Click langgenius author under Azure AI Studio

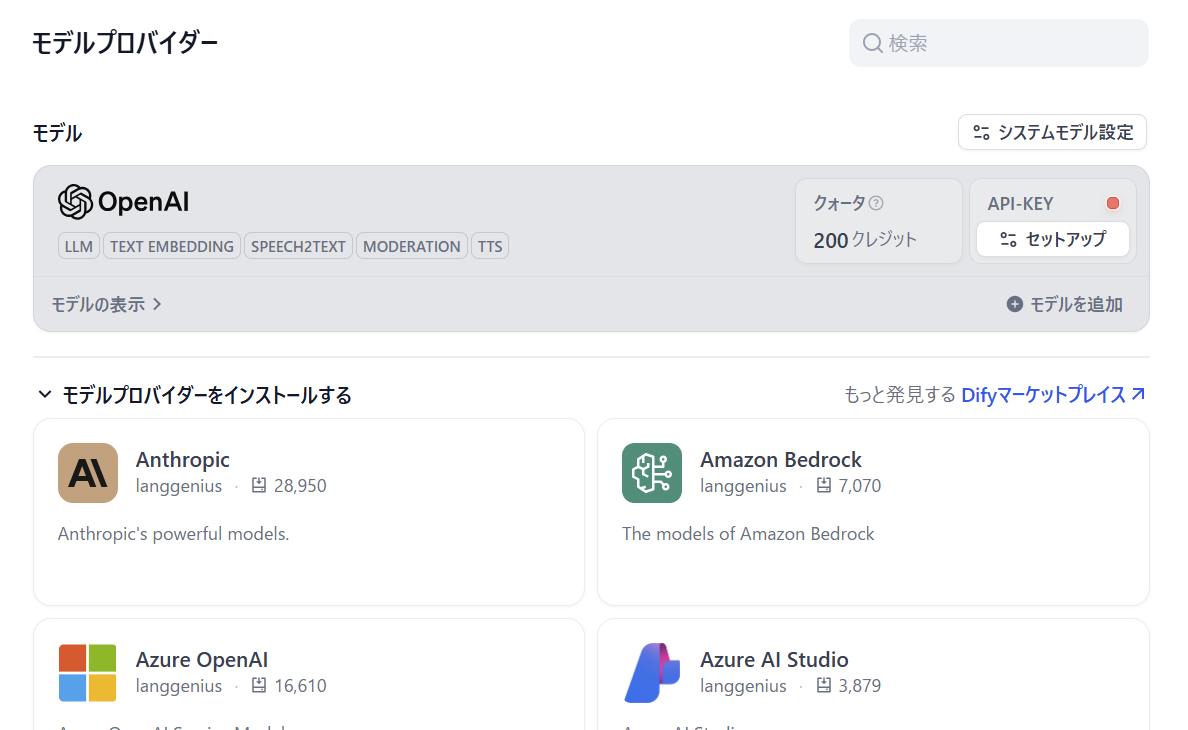tap(743, 686)
